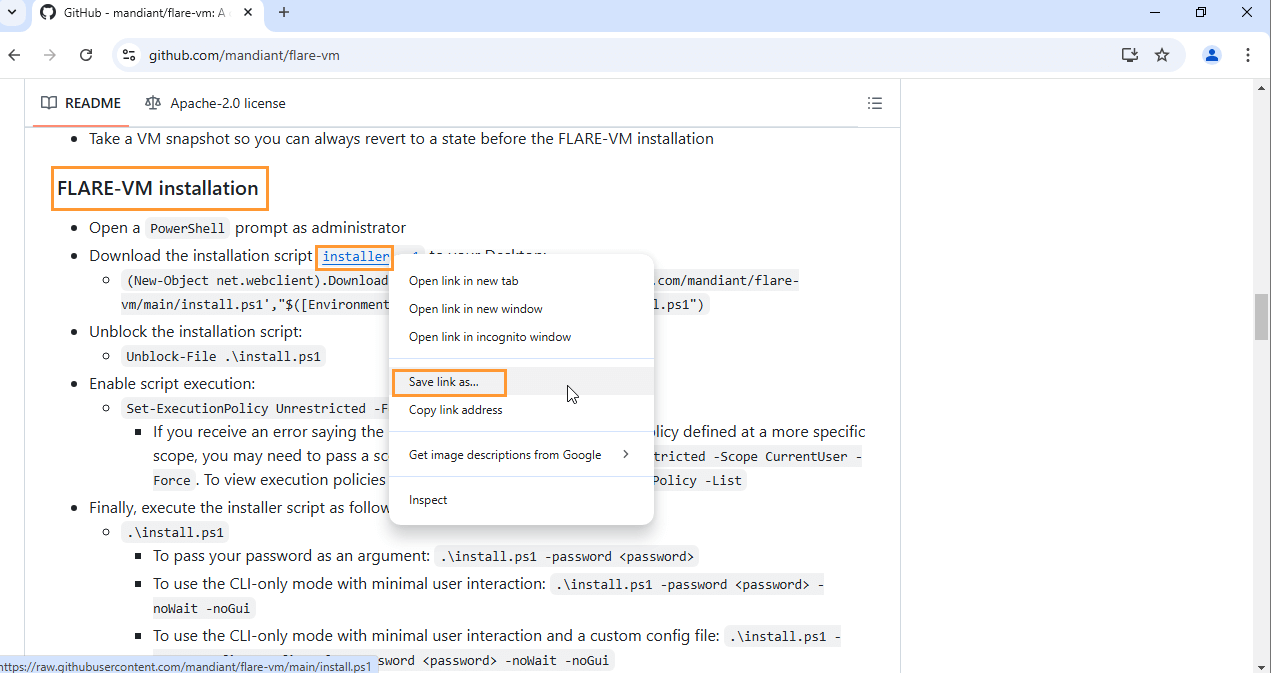Choose Open link in new window
Screen dimensions: 1271x673
pos(521,309)
